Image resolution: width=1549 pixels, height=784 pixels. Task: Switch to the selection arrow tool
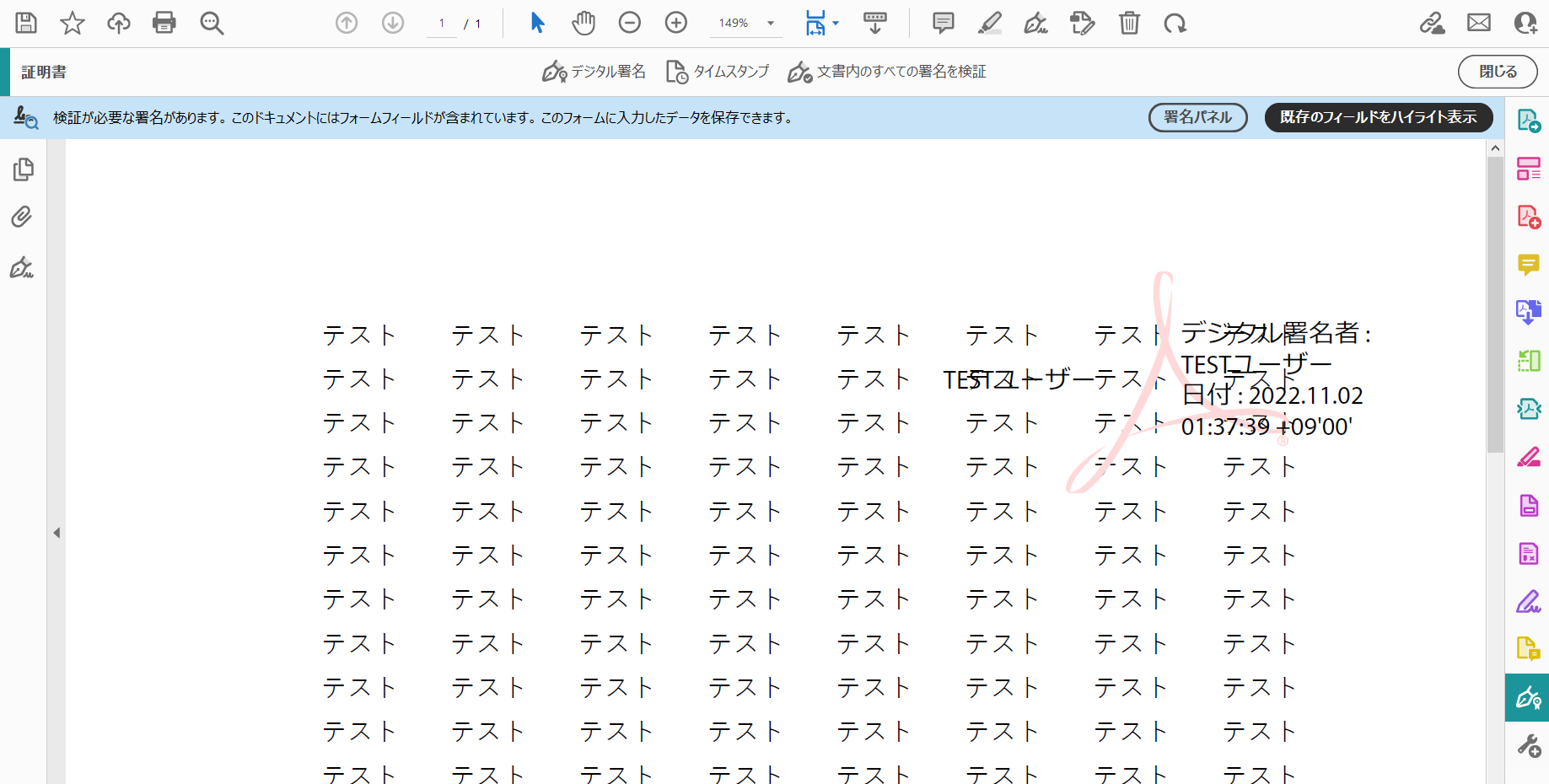click(537, 23)
